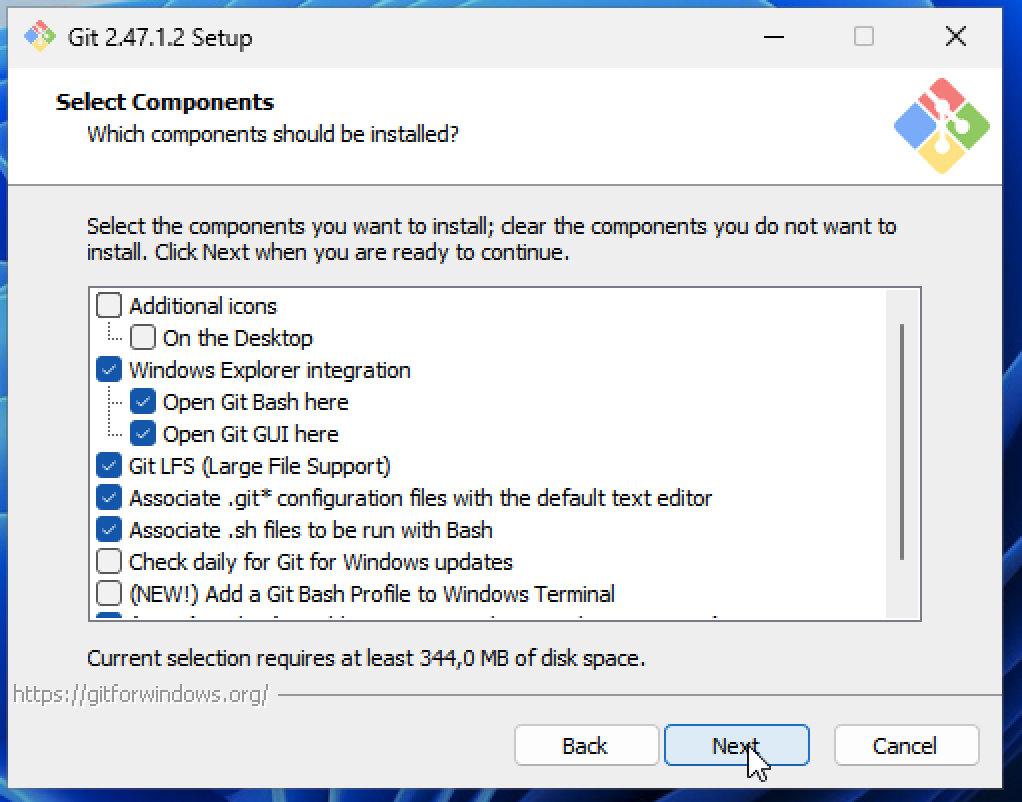1022x802 pixels.
Task: Toggle the partially visible last checkbox
Action: coord(109,615)
